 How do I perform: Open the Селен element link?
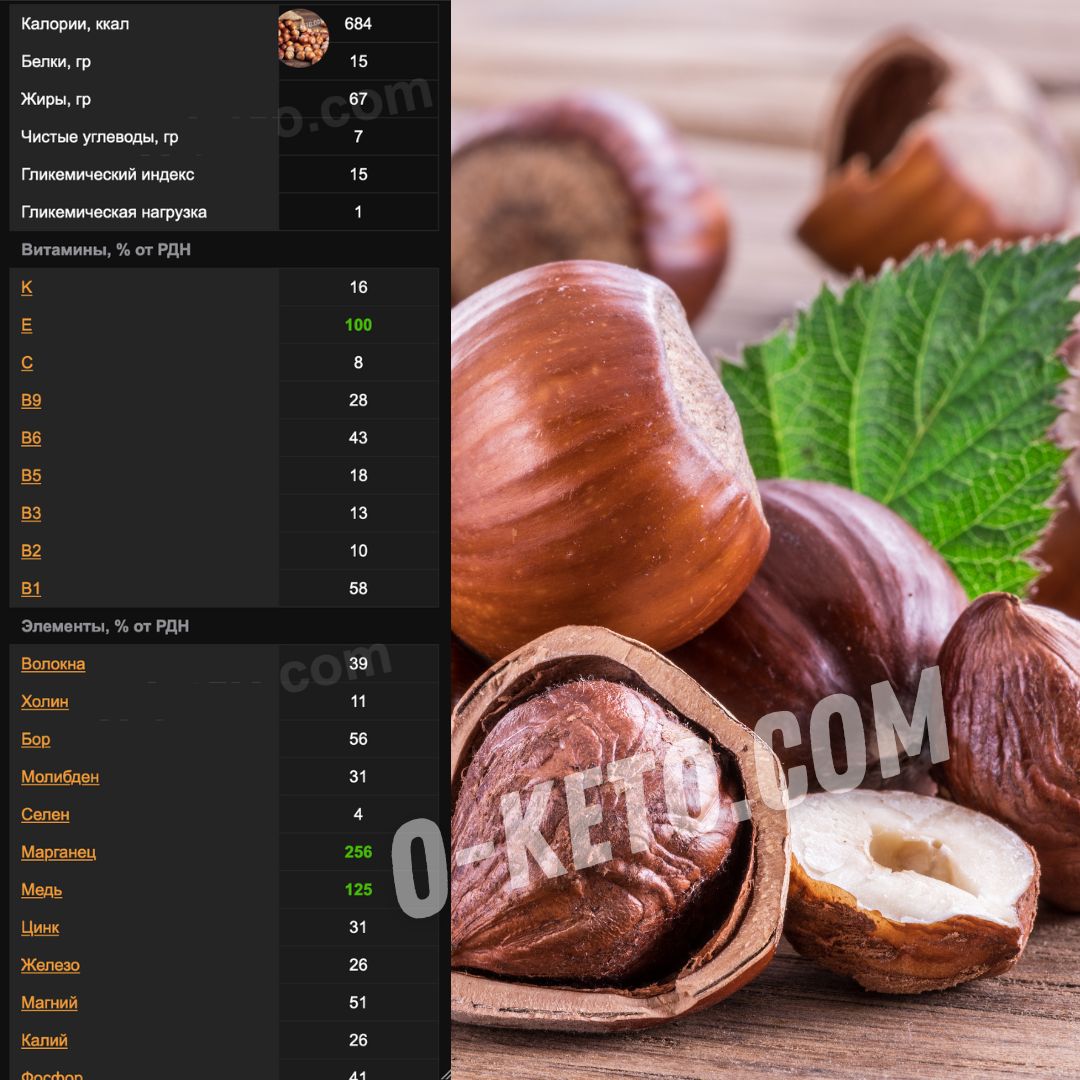44,814
